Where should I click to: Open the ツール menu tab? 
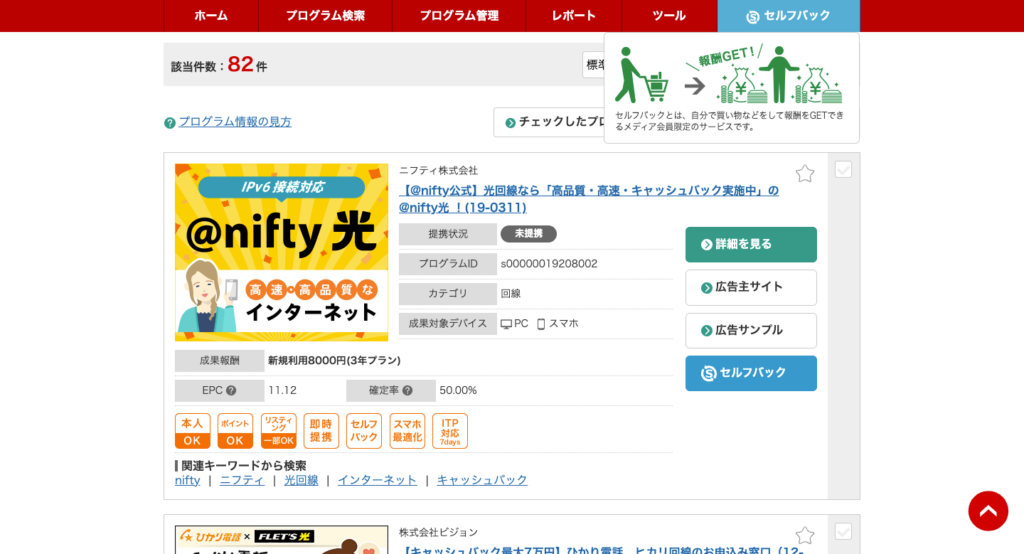click(x=669, y=16)
